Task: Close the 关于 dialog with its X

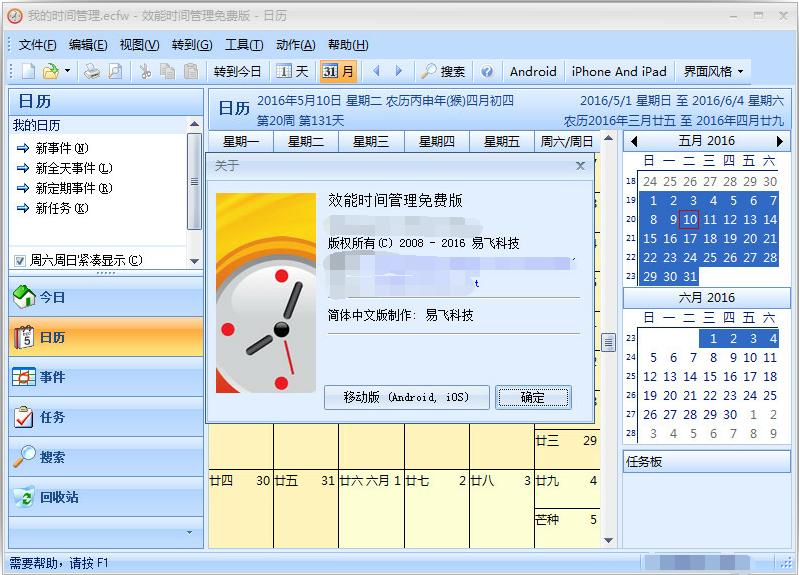Action: coord(580,166)
